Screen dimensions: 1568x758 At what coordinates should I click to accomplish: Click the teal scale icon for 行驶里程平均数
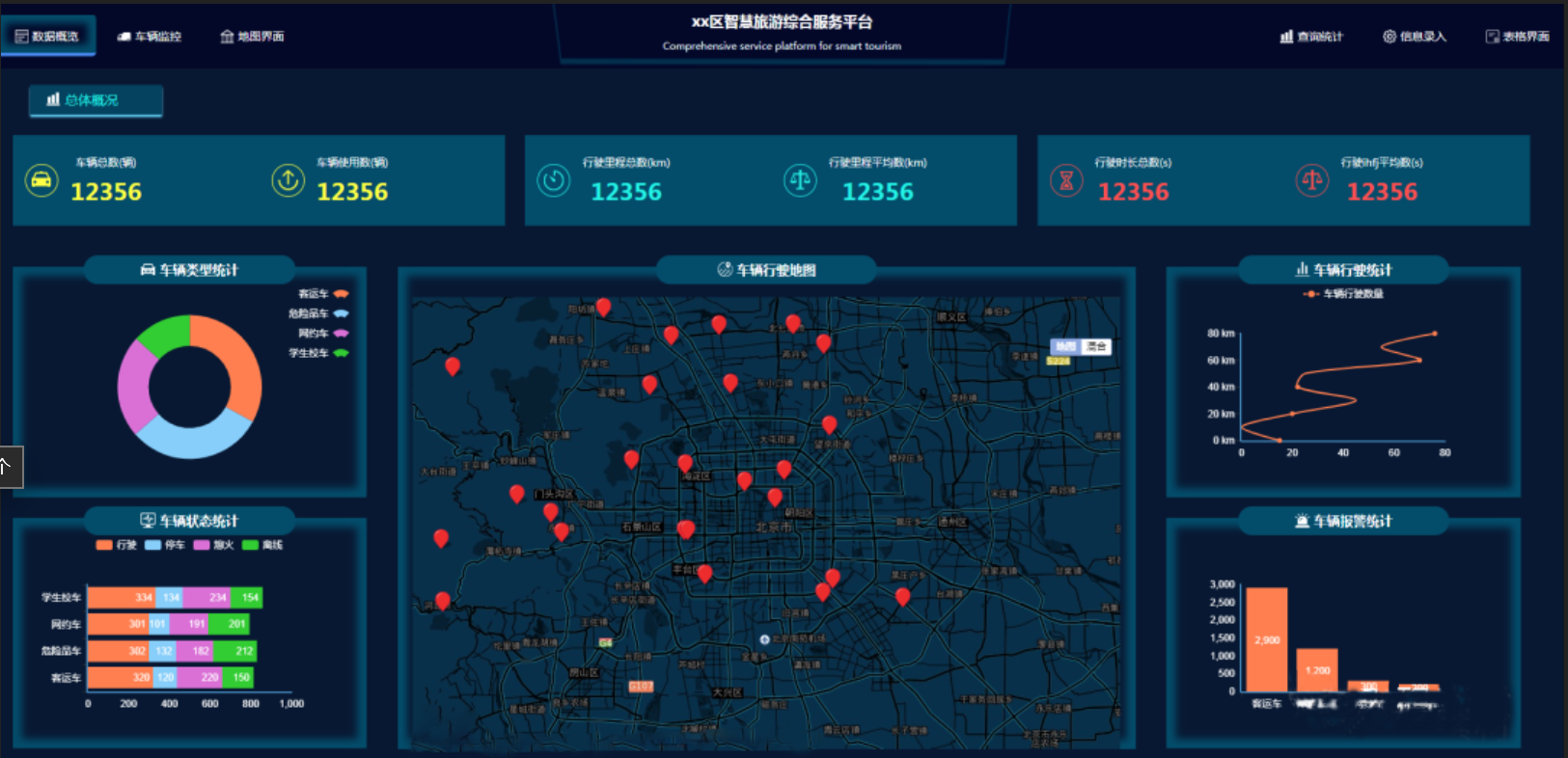[800, 180]
